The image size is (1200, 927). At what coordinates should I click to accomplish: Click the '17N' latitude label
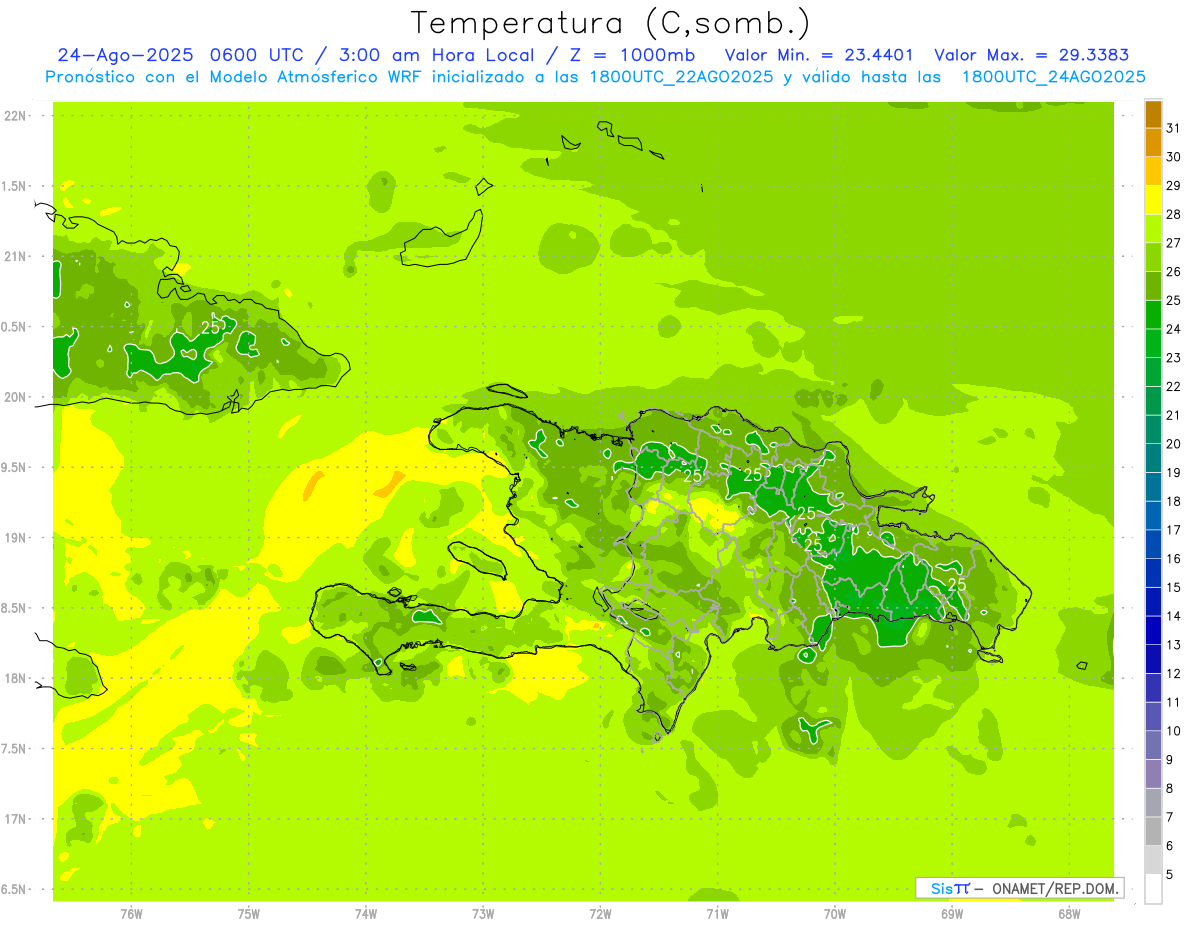(x=16, y=819)
